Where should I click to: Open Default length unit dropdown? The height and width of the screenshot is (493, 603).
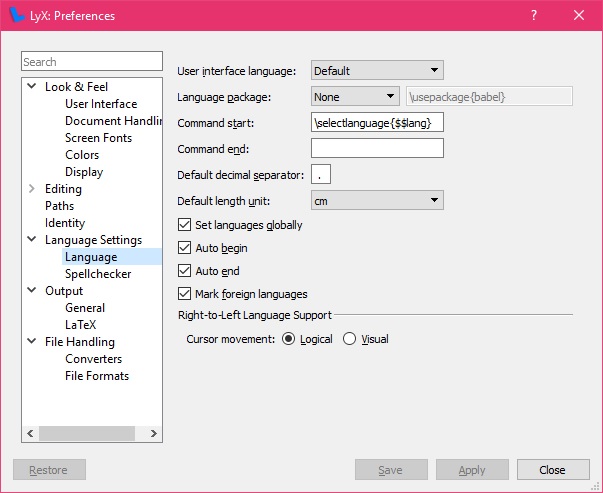(x=377, y=200)
